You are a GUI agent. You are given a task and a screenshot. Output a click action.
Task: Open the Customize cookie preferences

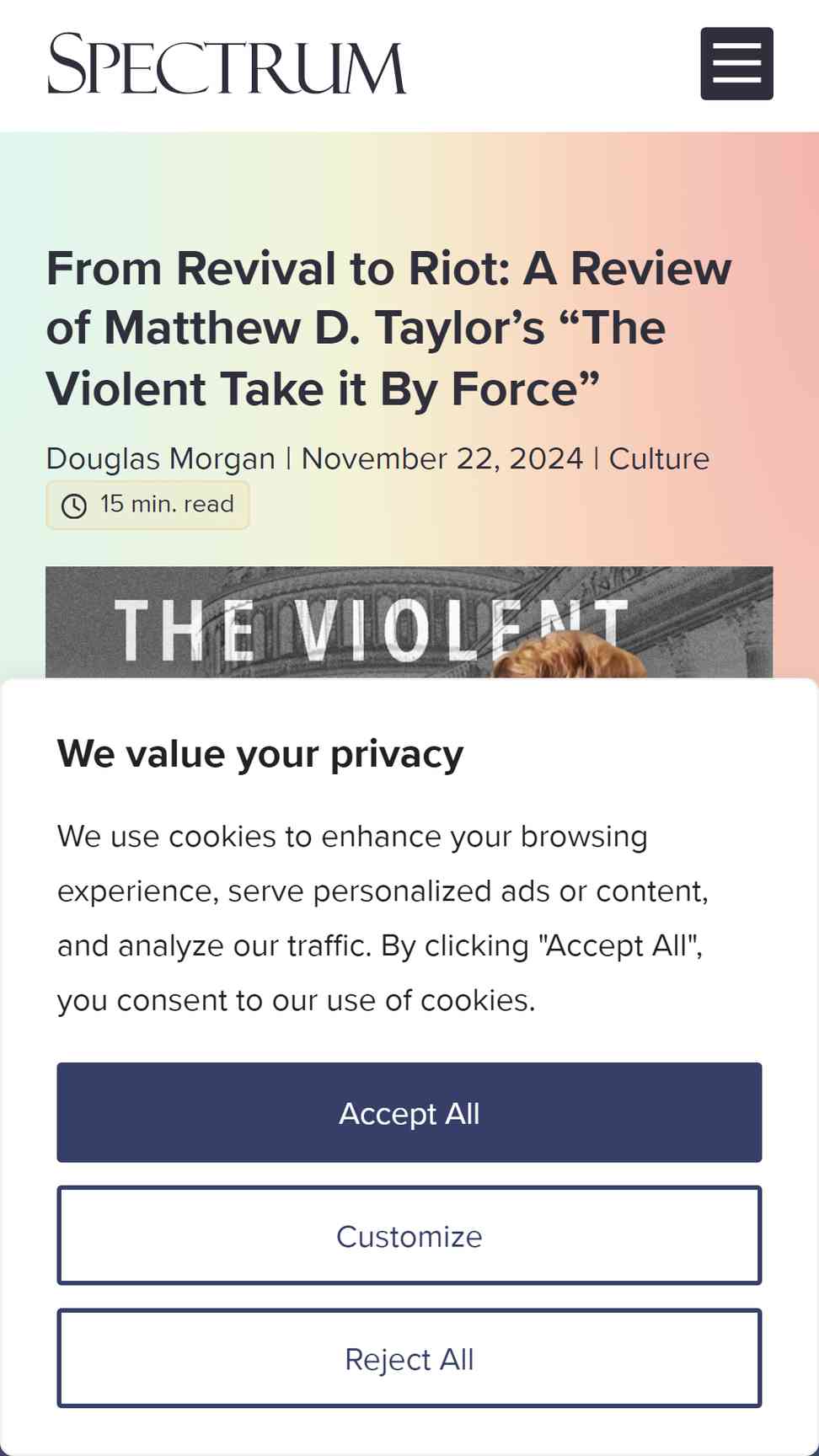(x=409, y=1236)
